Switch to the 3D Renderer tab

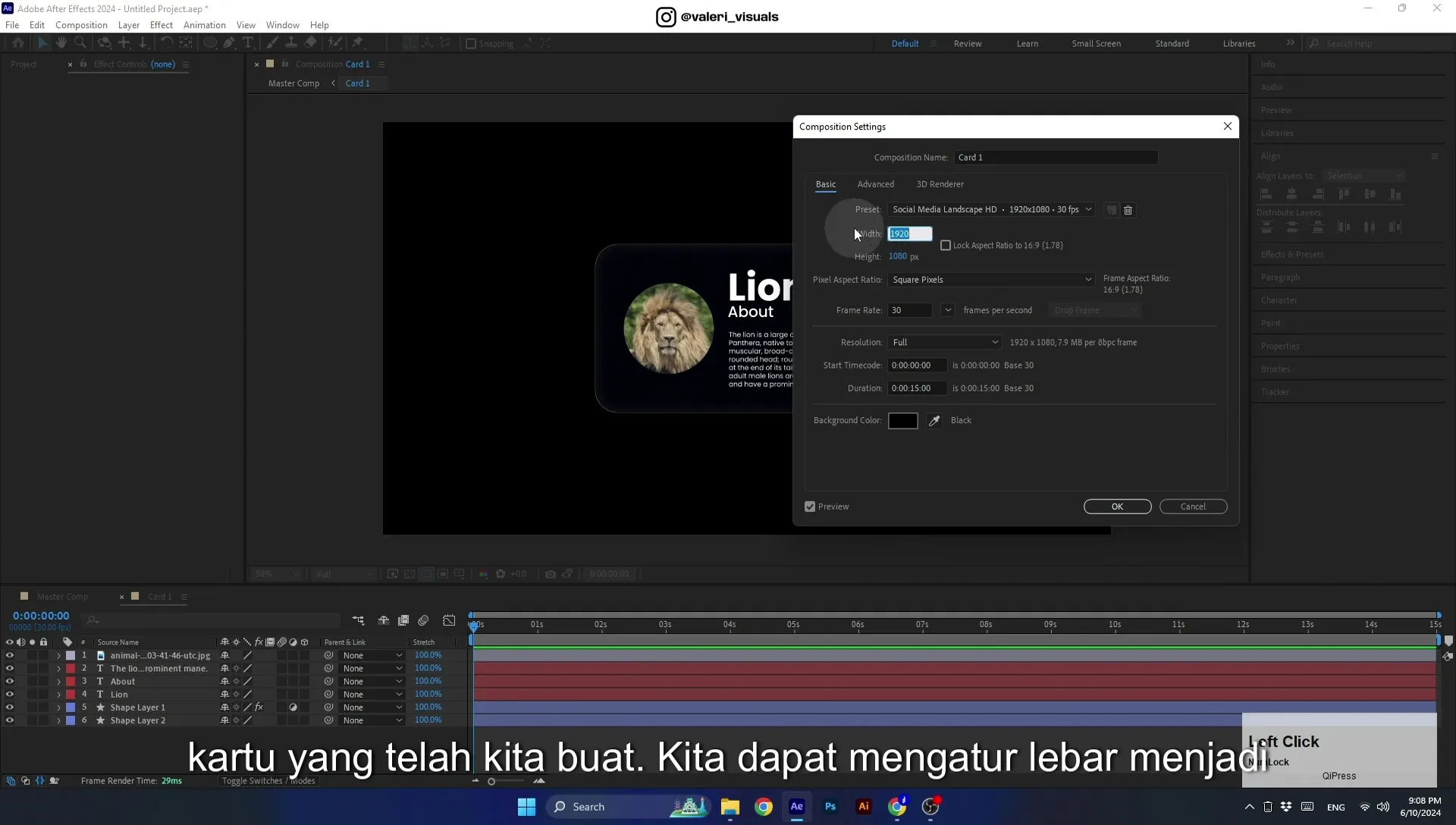click(x=940, y=184)
